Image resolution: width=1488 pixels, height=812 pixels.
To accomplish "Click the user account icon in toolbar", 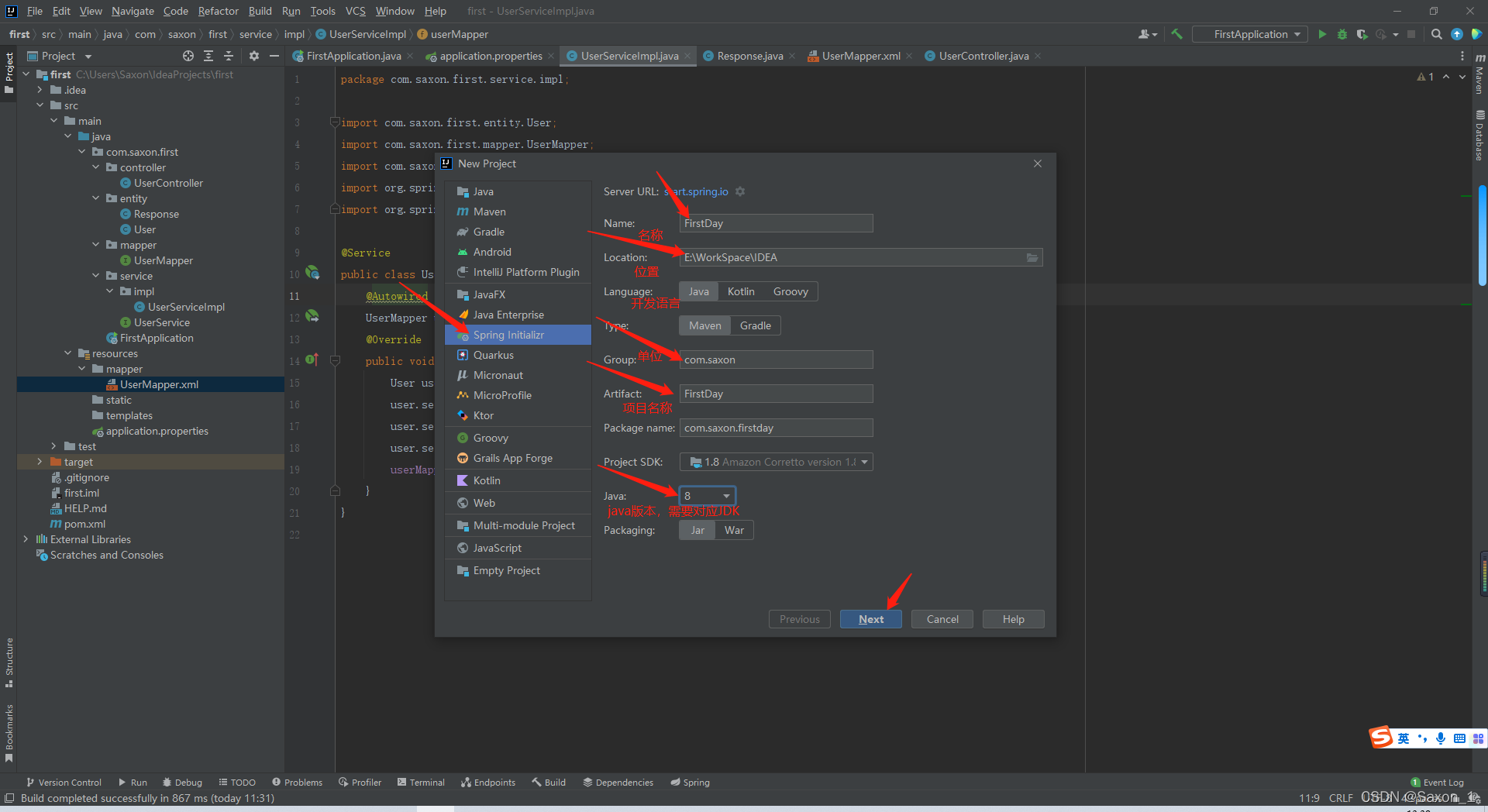I will (x=1147, y=34).
